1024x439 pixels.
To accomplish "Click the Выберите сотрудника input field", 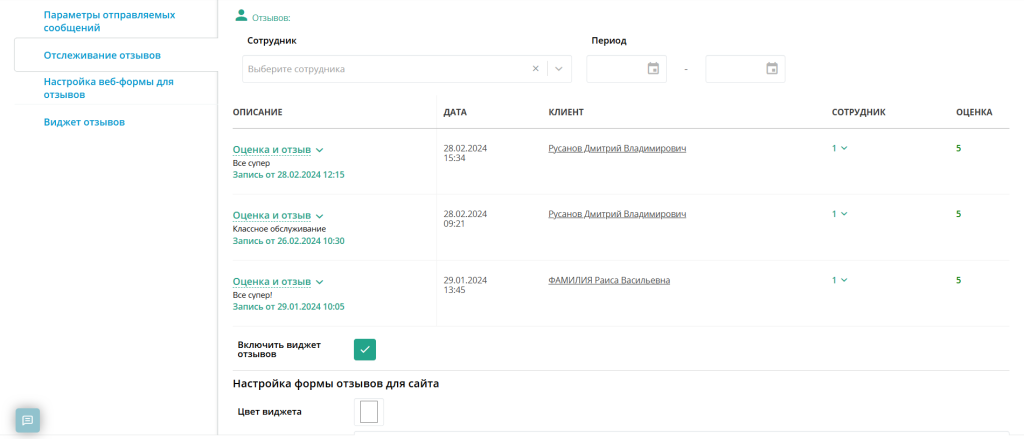I will click(x=385, y=69).
